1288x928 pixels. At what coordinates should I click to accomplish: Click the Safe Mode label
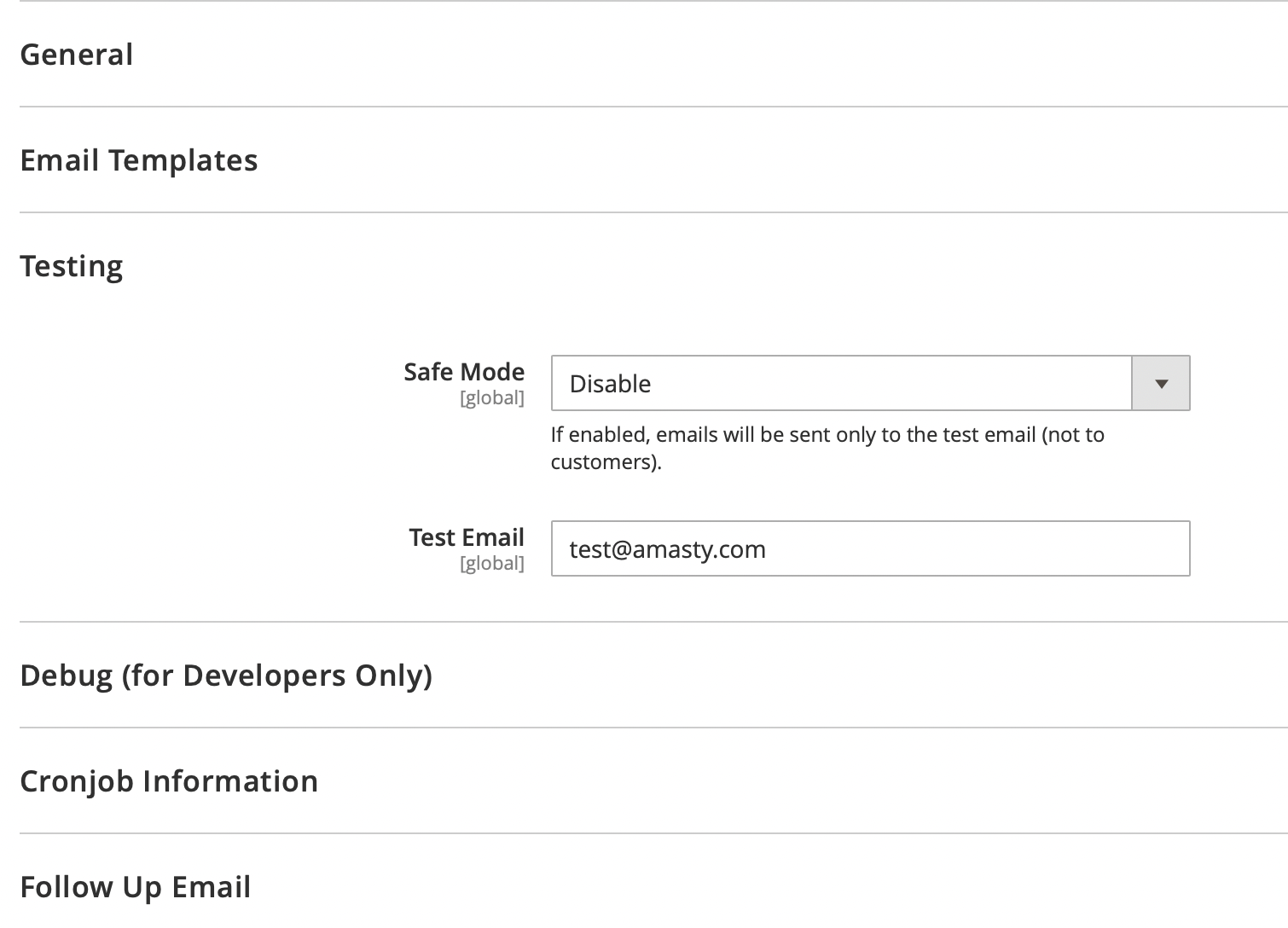coord(464,372)
